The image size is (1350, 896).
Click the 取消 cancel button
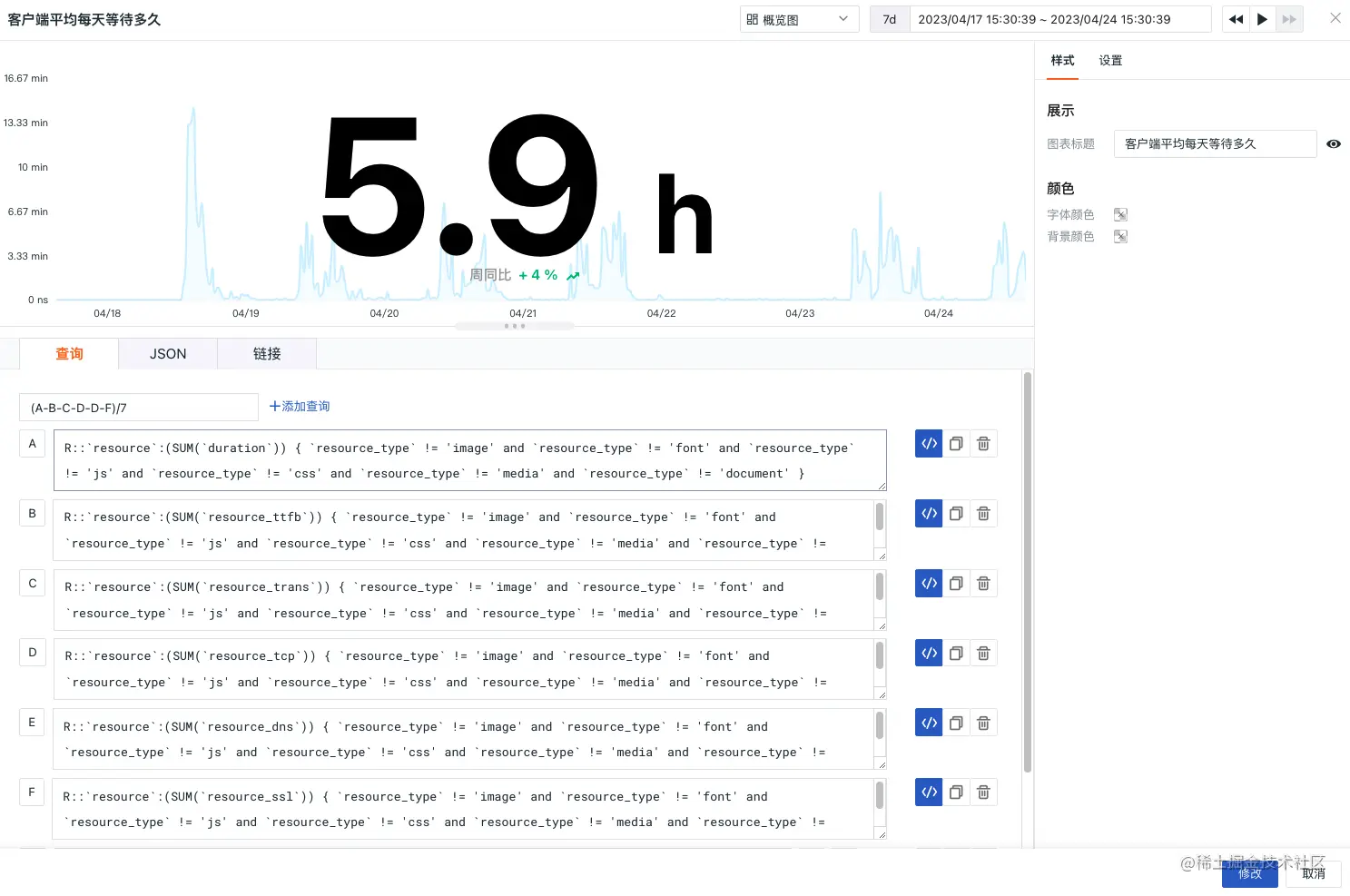(x=1314, y=873)
